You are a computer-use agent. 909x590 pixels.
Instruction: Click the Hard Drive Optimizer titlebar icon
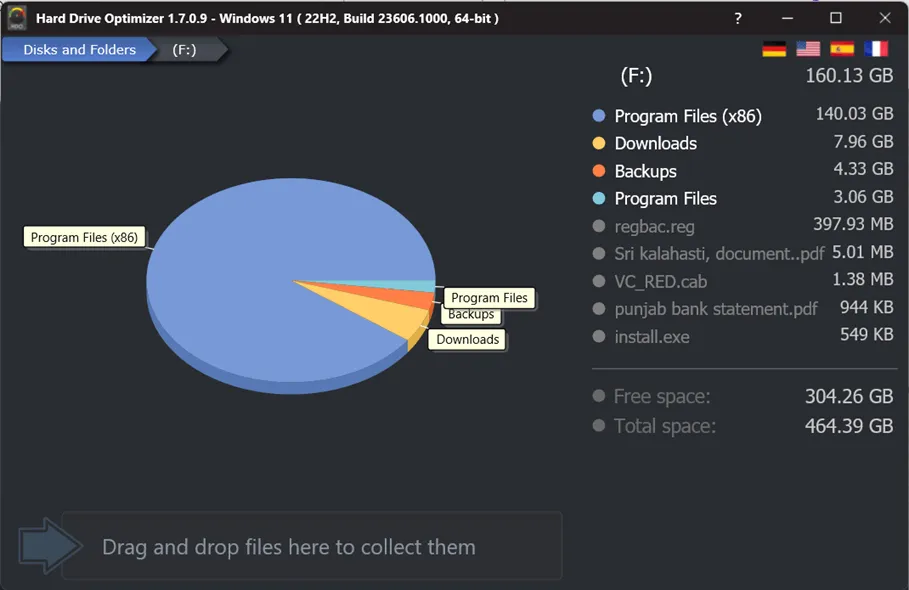point(16,17)
